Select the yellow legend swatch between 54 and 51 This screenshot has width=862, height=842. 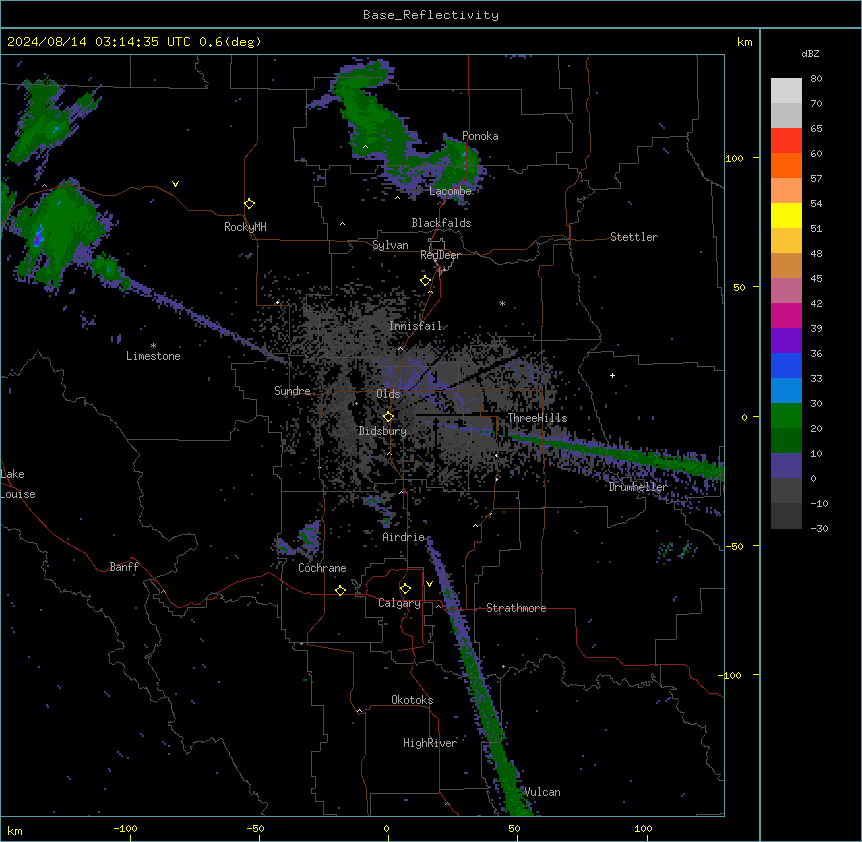pyautogui.click(x=786, y=216)
